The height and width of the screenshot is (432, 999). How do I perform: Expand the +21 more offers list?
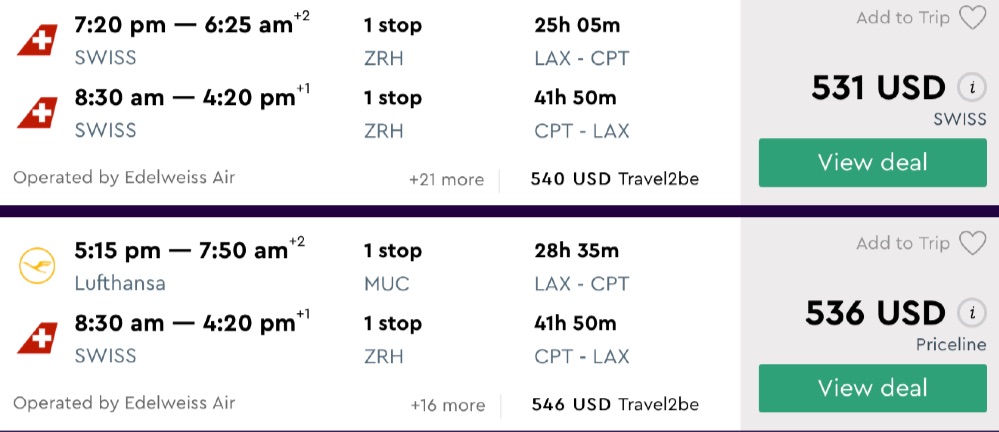pos(446,180)
